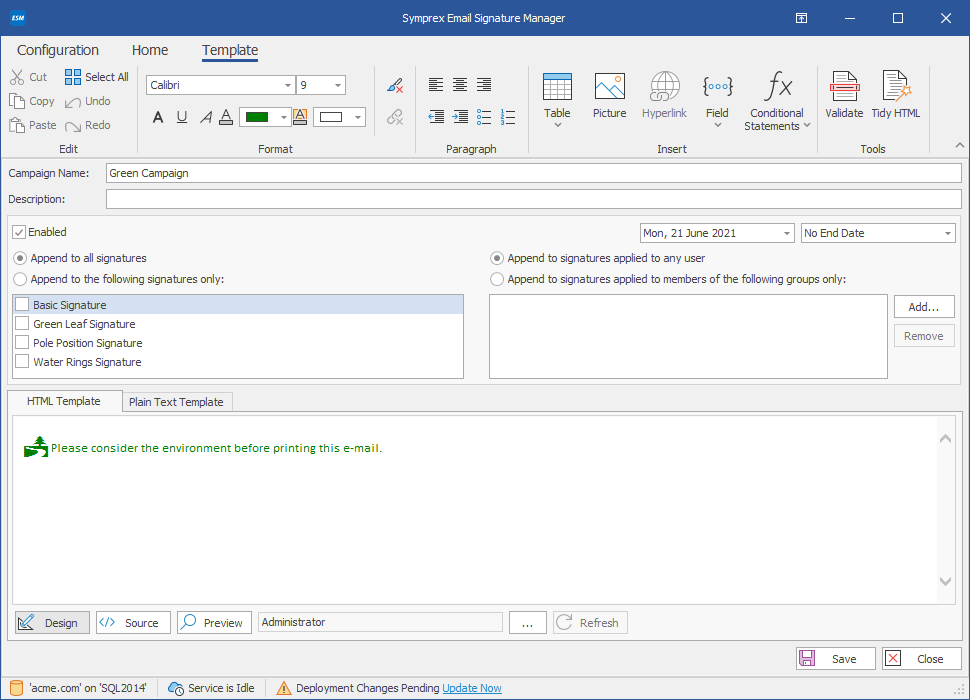Click the remove hyperlink icon
Viewport: 970px width, 700px height.
pyautogui.click(x=395, y=117)
